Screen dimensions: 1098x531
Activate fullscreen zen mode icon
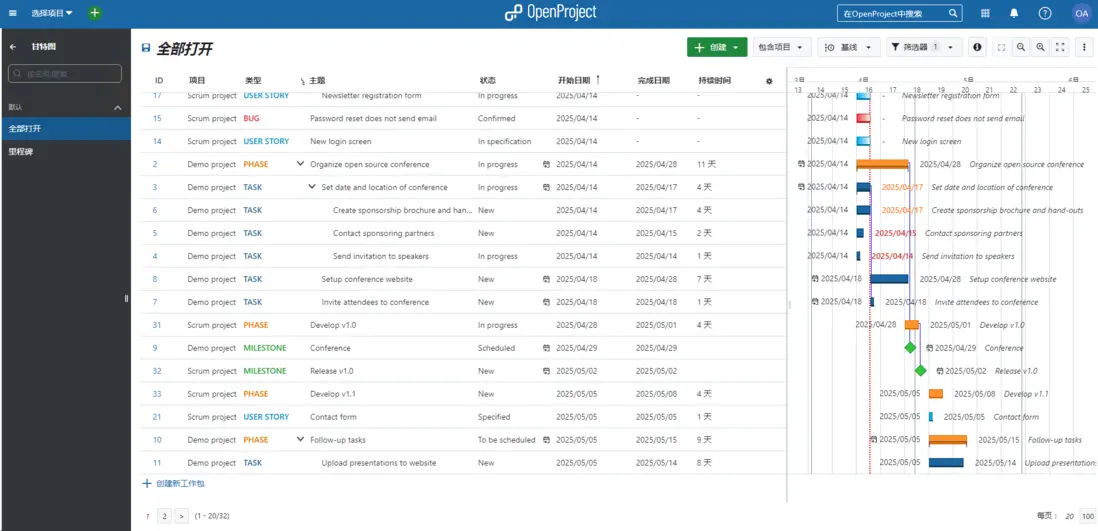1061,47
